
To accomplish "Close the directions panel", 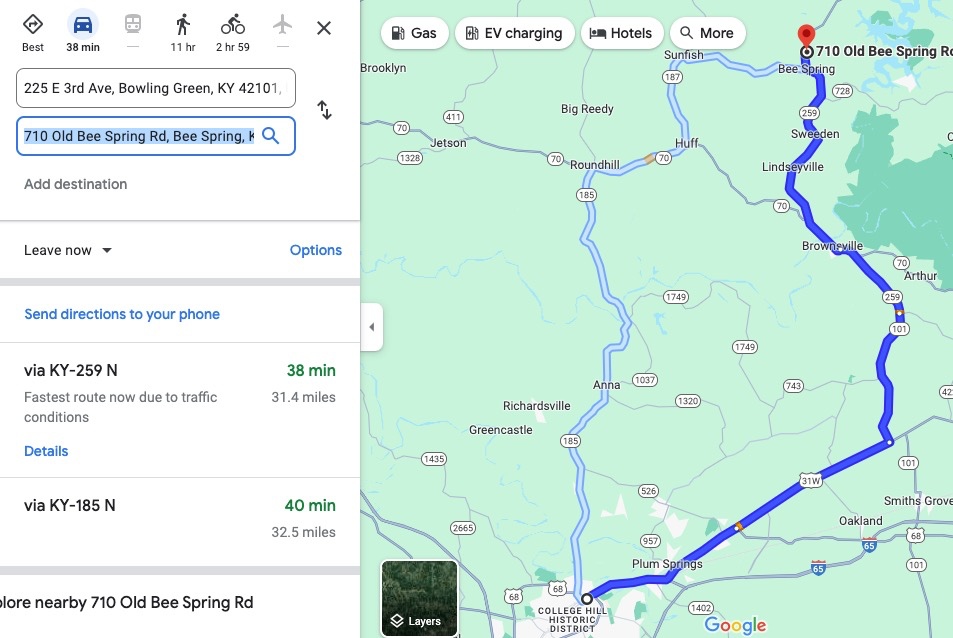I will (x=324, y=28).
